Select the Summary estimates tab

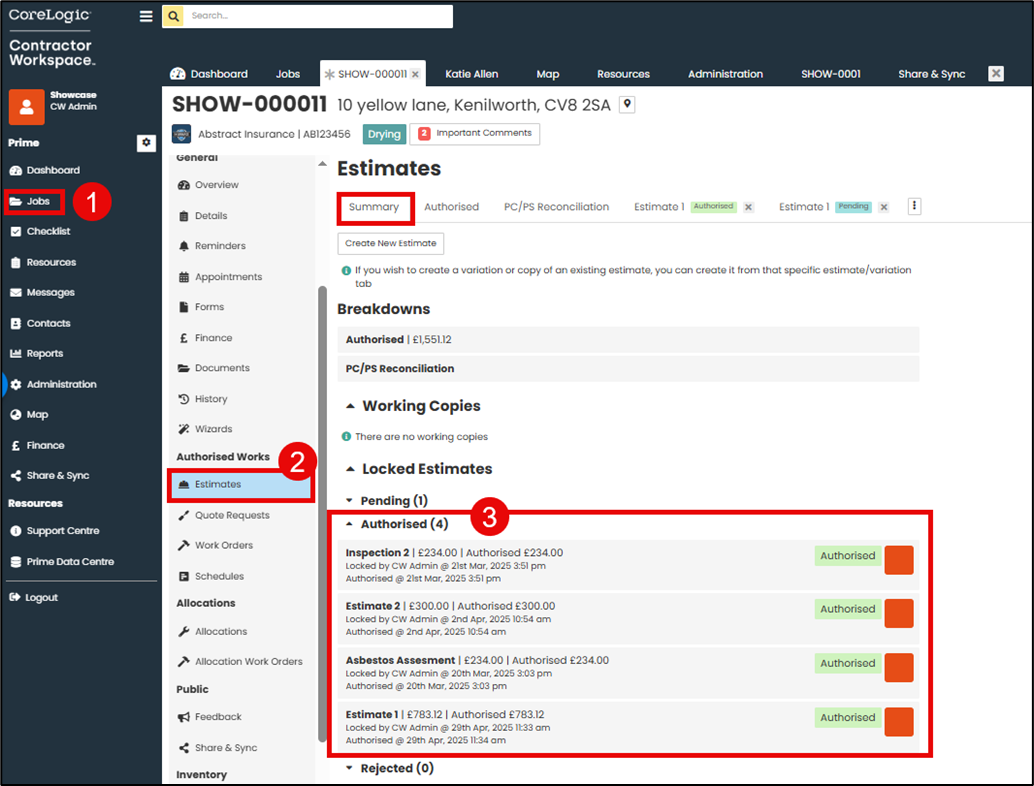373,207
